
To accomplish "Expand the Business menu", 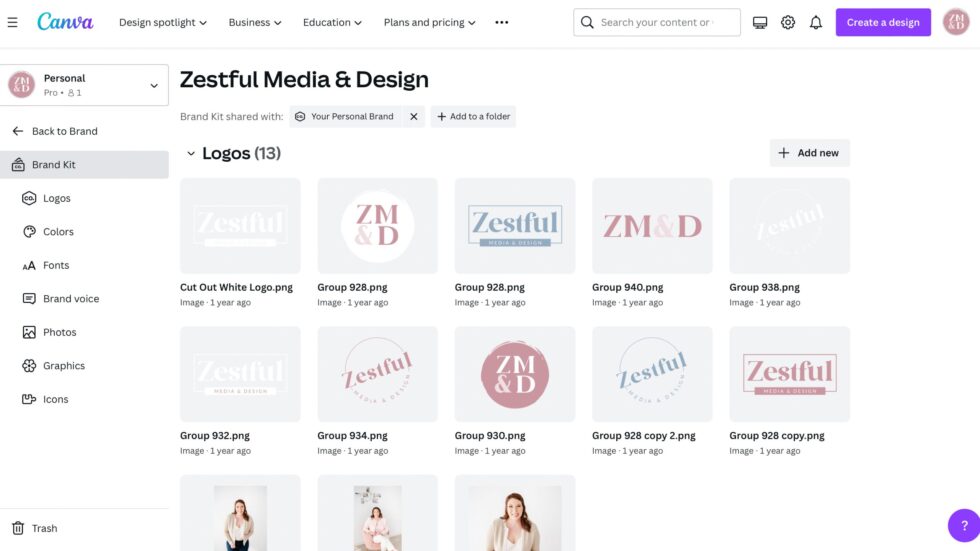I will 254,22.
